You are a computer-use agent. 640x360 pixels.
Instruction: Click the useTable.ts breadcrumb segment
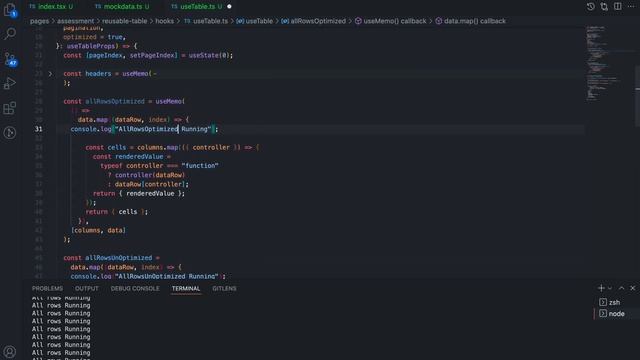click(x=206, y=21)
